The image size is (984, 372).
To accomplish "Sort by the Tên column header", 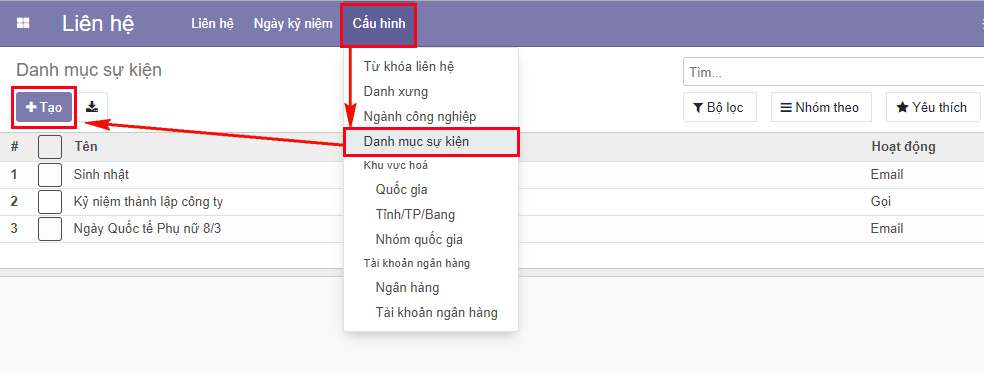I will point(85,146).
